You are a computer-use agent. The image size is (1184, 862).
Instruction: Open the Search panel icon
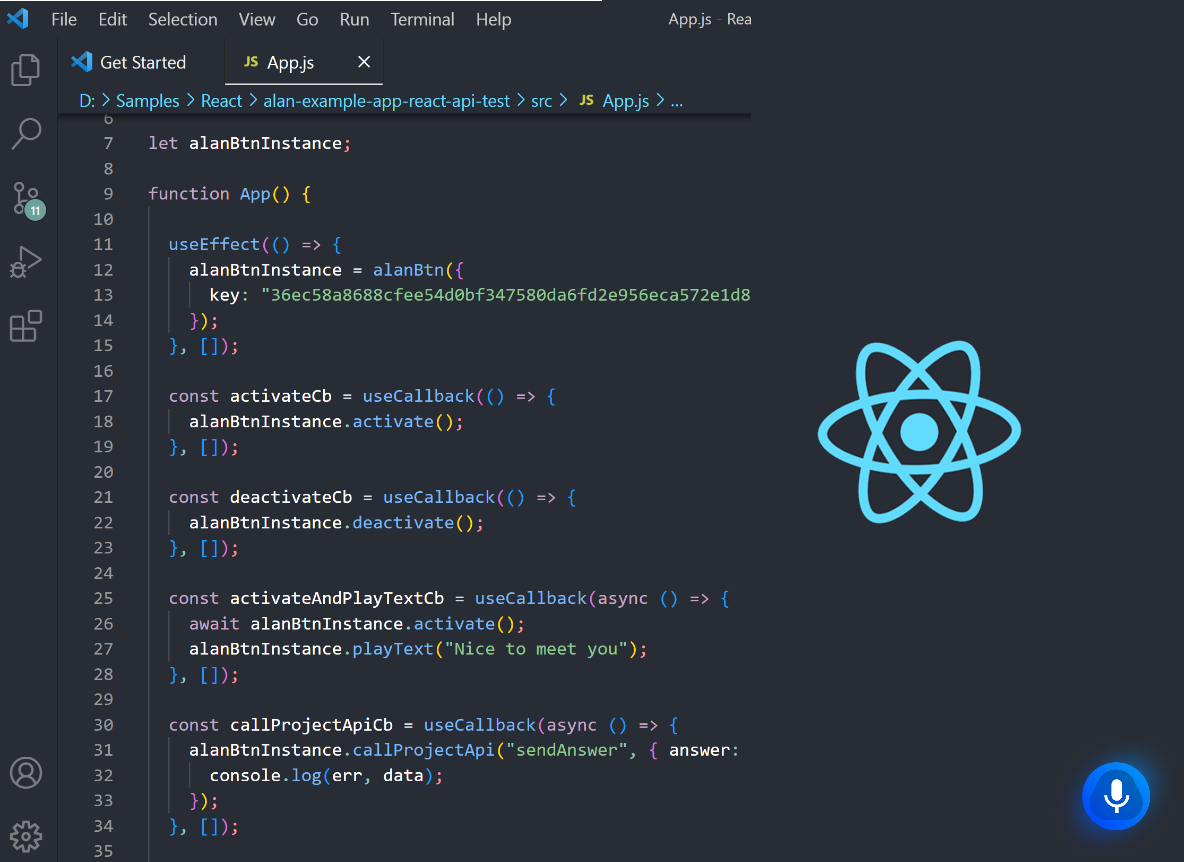(x=26, y=134)
